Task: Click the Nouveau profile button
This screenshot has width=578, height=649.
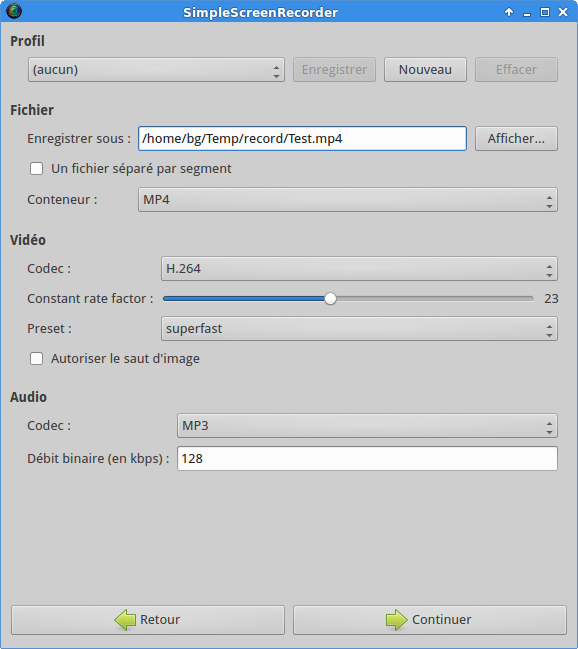Action: click(x=425, y=70)
